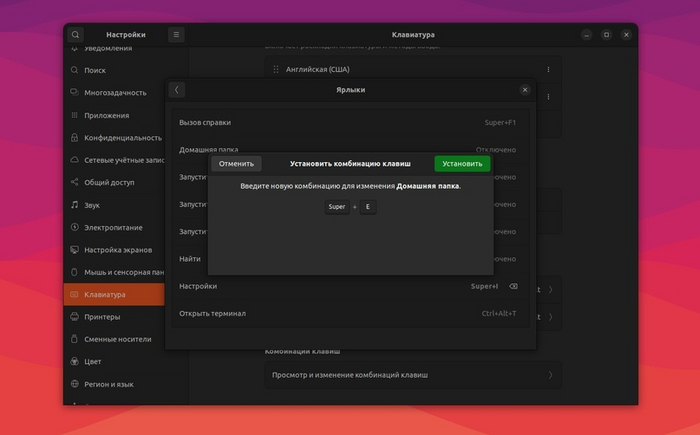Screen dimensions: 700x435
Task: Select the Открыть терминал shortcut row
Action: pos(350,313)
